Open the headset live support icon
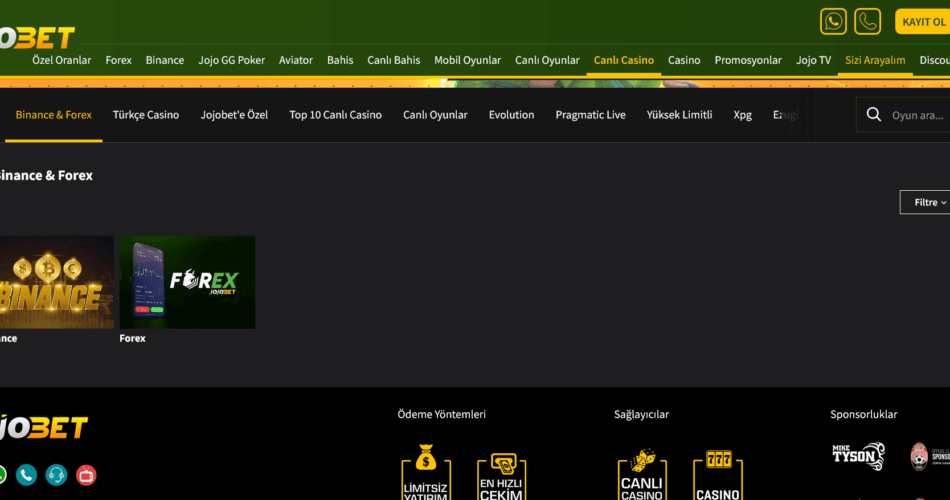This screenshot has width=950, height=500. [x=56, y=475]
